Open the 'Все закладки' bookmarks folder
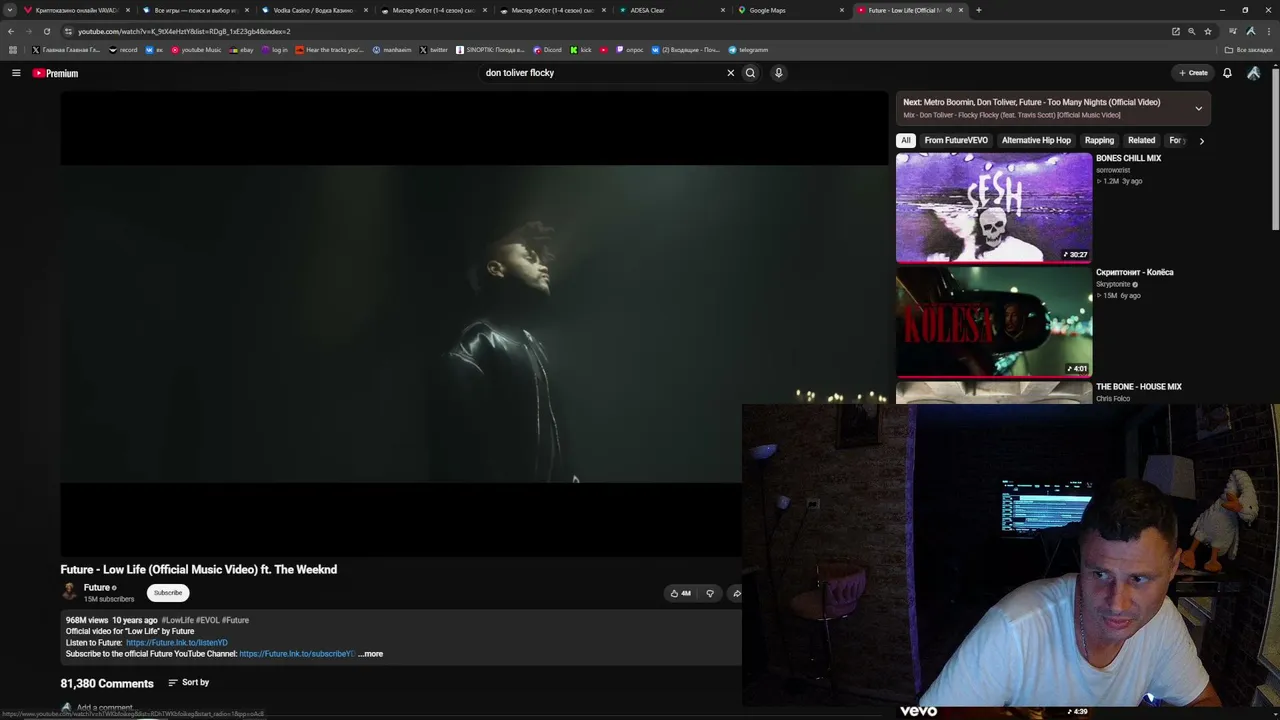The image size is (1280, 720). coord(1249,50)
